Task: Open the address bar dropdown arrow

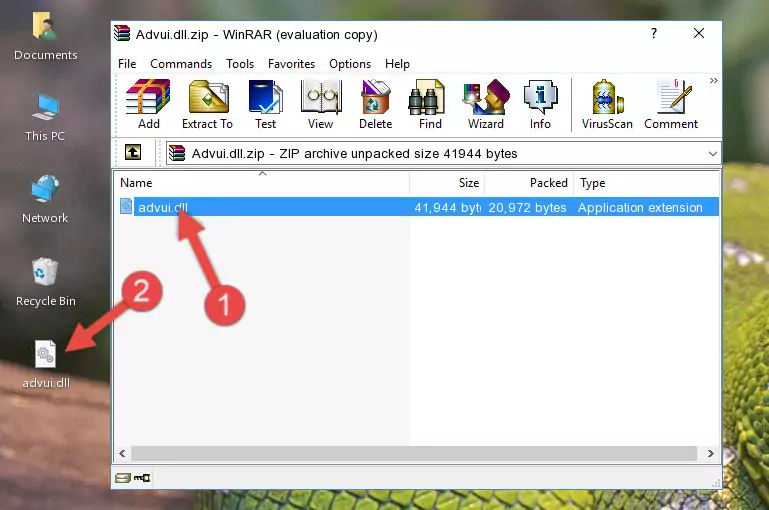Action: click(713, 154)
